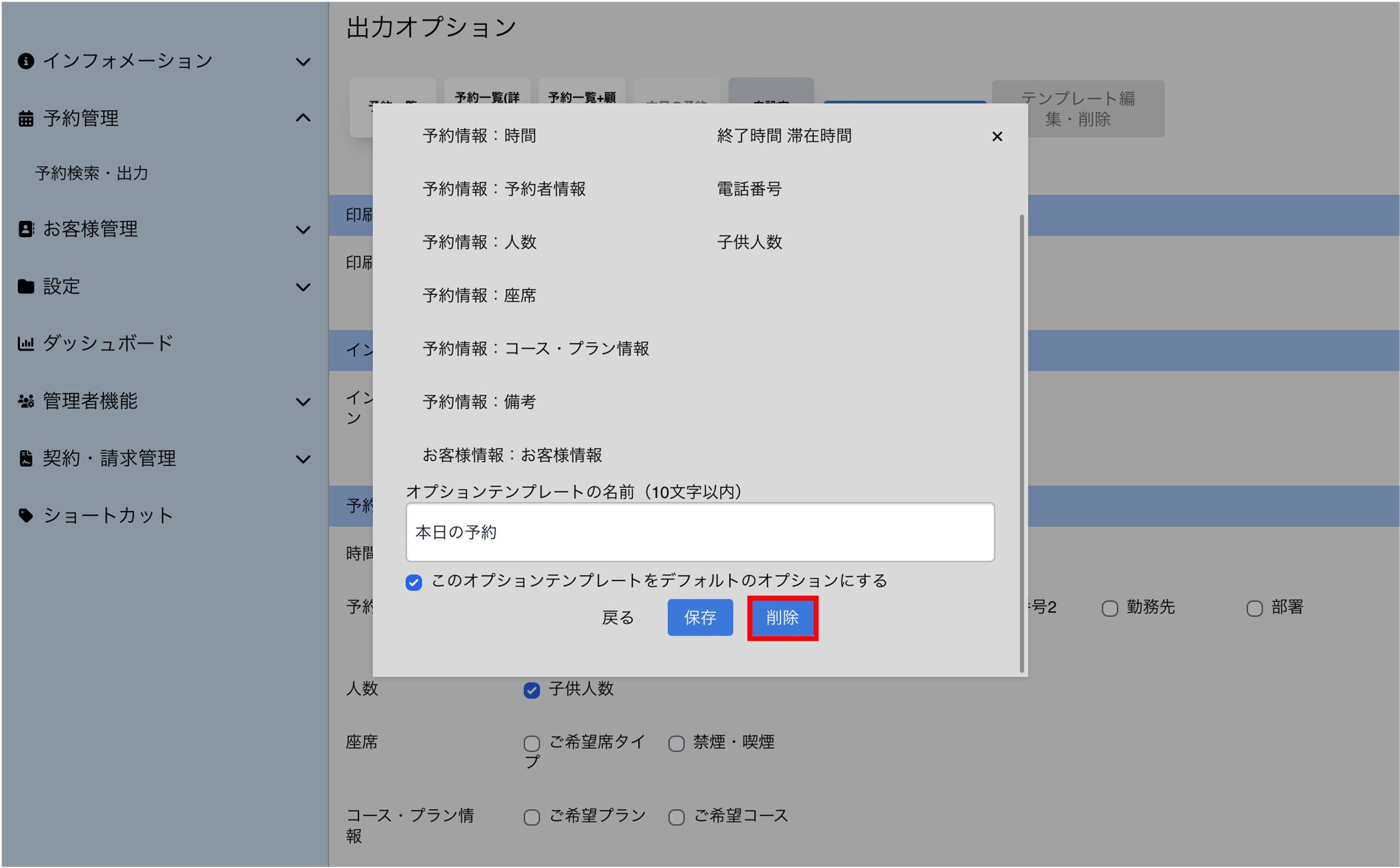The width and height of the screenshot is (1400, 868).
Task: Click the お客様情報：お客様情報 row label
Action: [512, 455]
